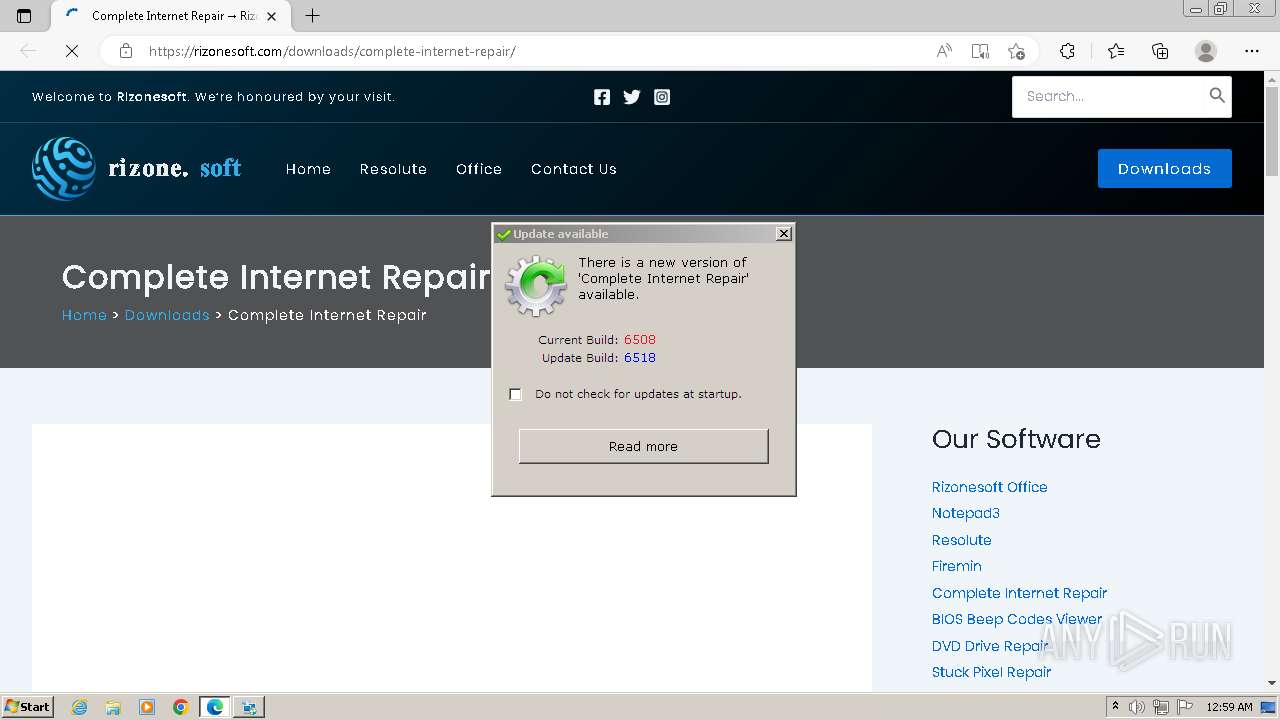This screenshot has width=1280, height=720.
Task: Open Rizonesoft Office sidebar link
Action: [990, 487]
